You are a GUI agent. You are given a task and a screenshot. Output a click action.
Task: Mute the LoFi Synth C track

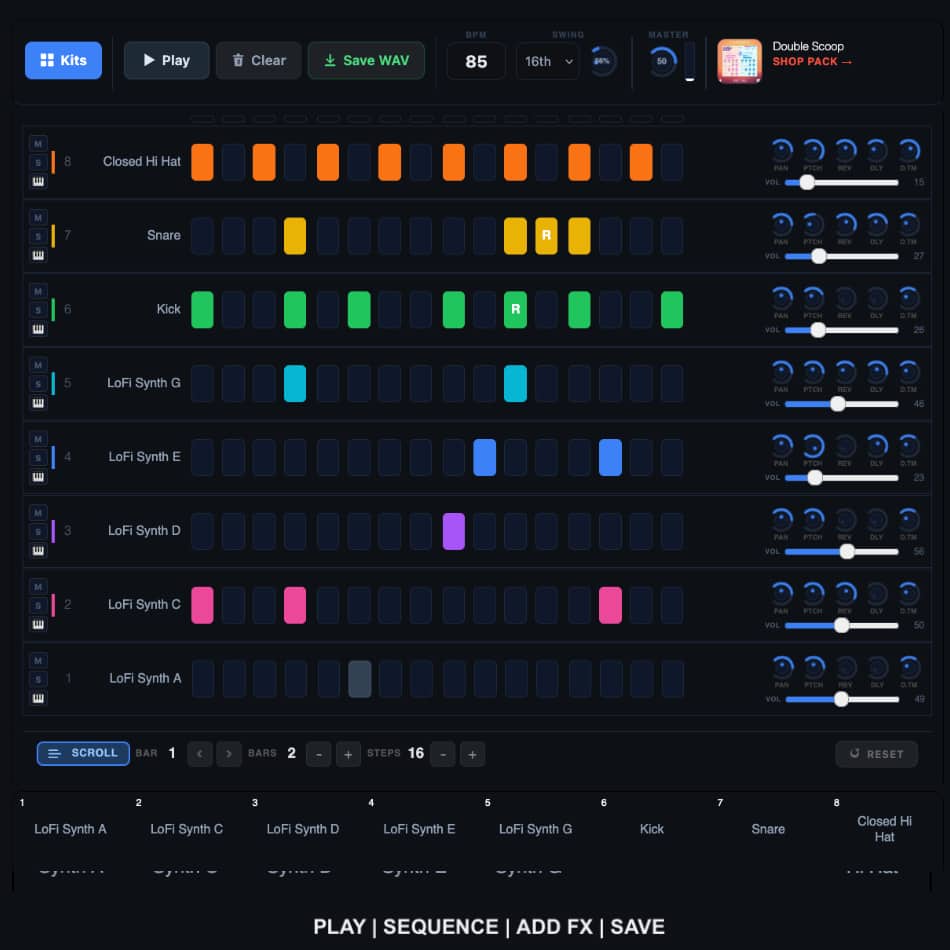(38, 587)
